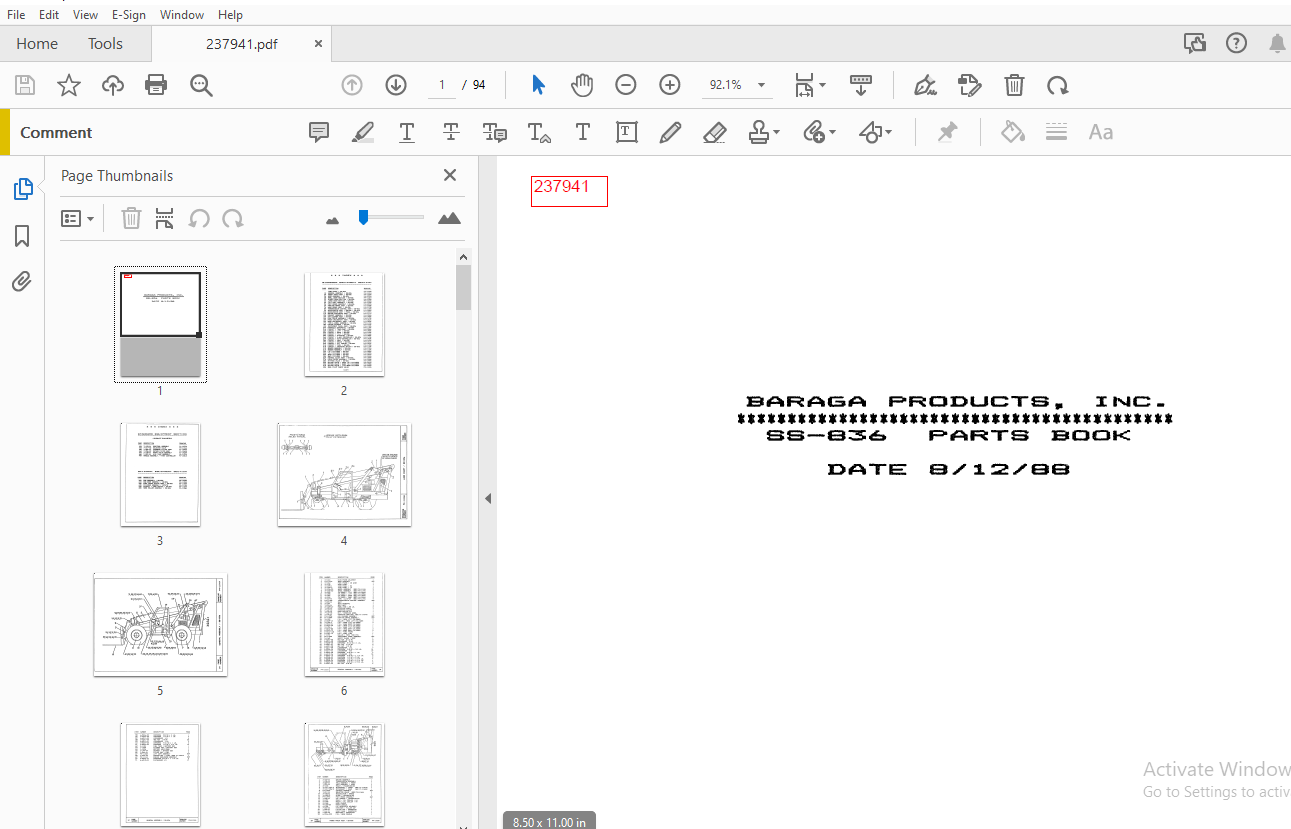The width and height of the screenshot is (1291, 829).
Task: Open the Bookmarks sidebar panel
Action: coord(22,236)
